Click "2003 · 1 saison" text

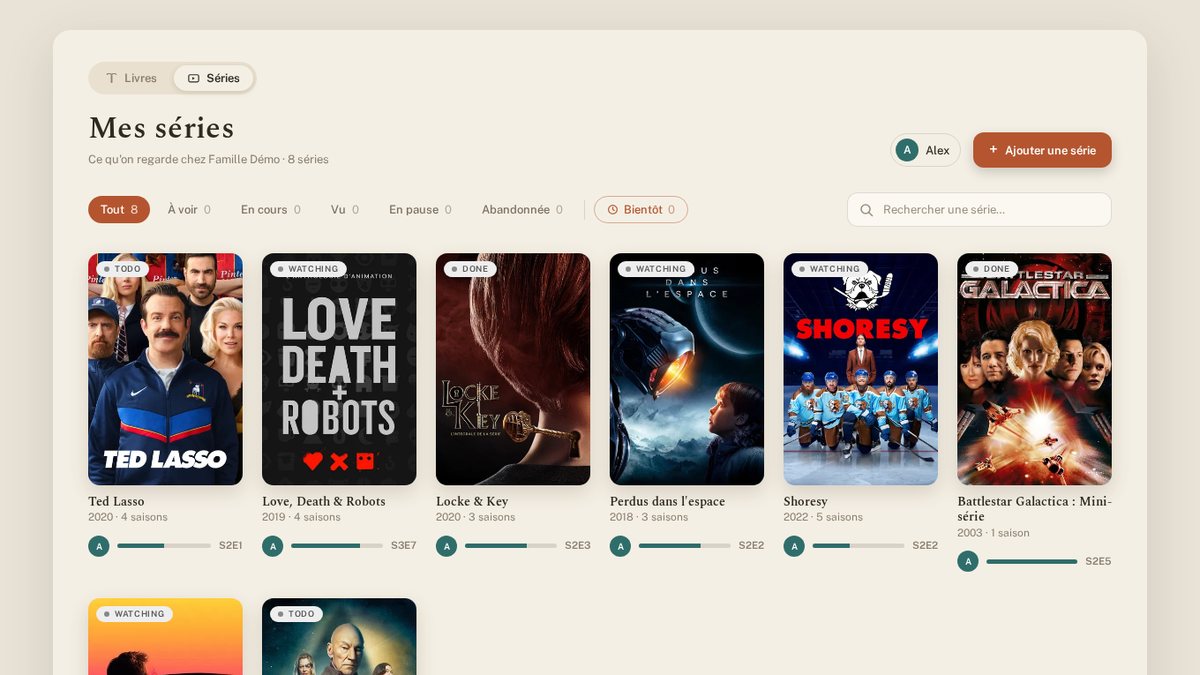tap(994, 533)
